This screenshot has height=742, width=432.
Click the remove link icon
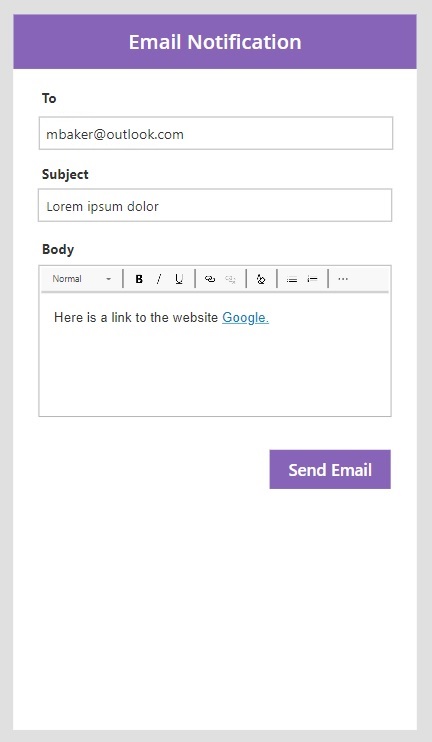[230, 279]
